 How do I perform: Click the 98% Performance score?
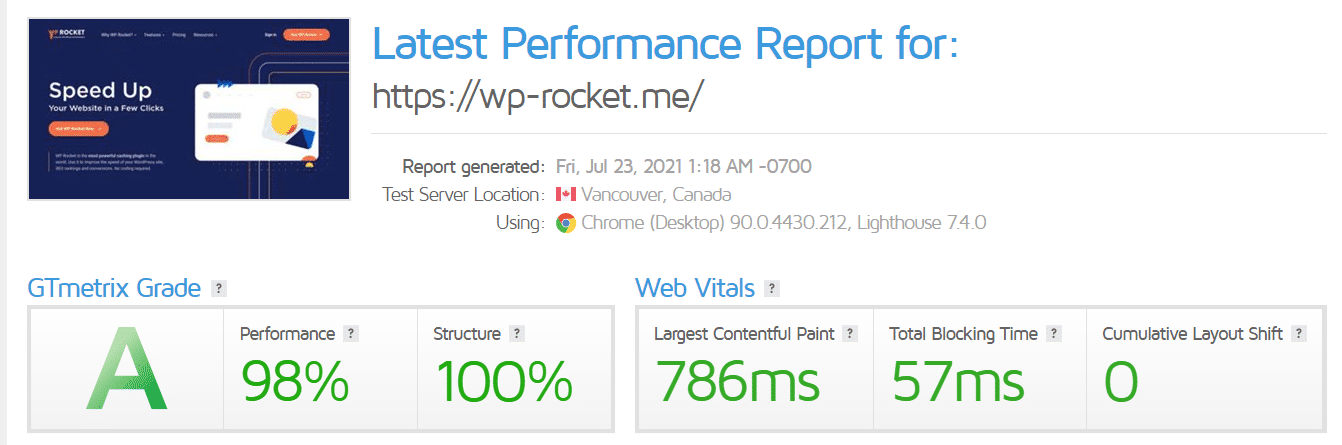click(295, 380)
